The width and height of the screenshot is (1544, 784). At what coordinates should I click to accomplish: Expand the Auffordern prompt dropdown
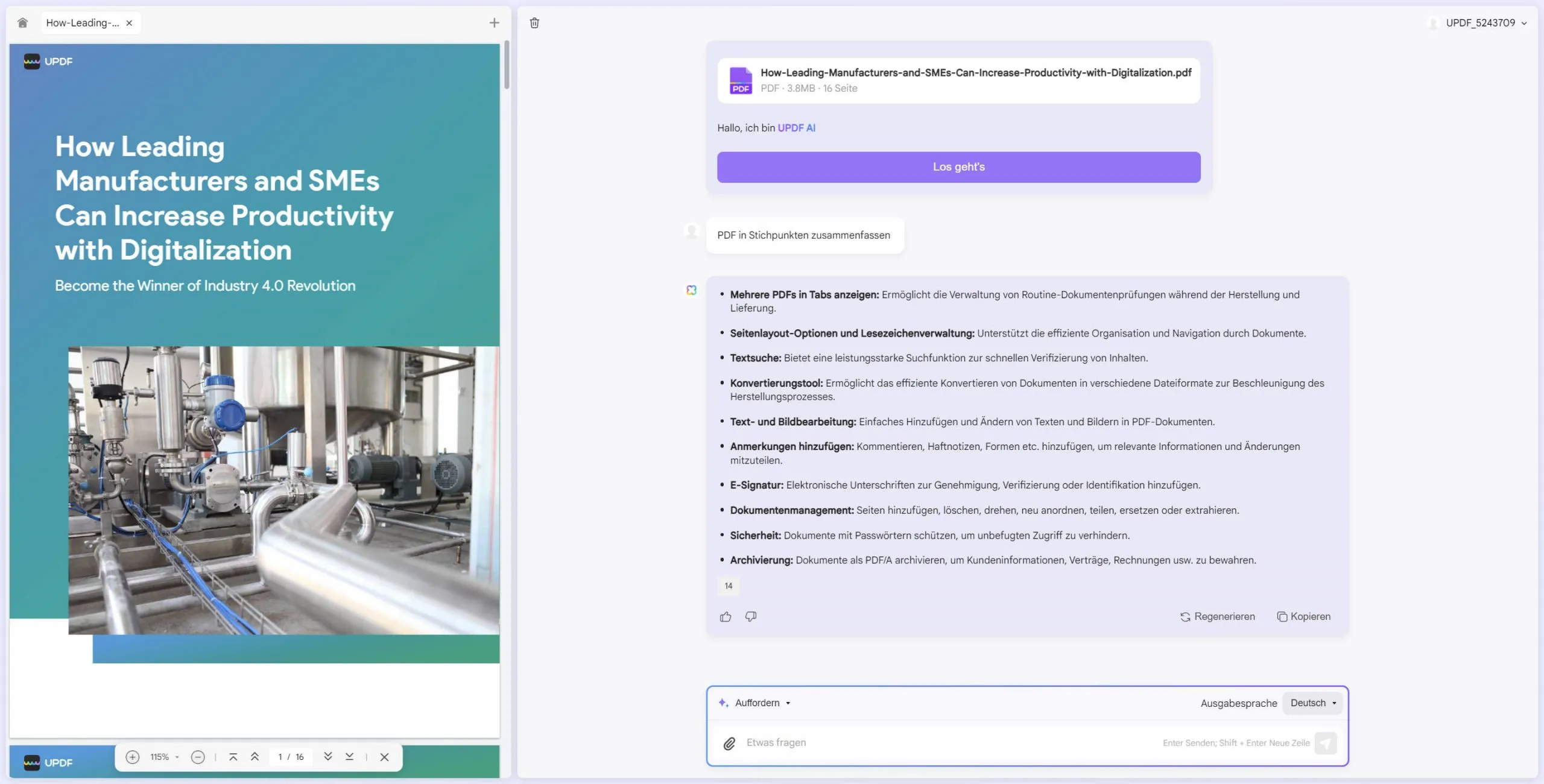pyautogui.click(x=762, y=703)
